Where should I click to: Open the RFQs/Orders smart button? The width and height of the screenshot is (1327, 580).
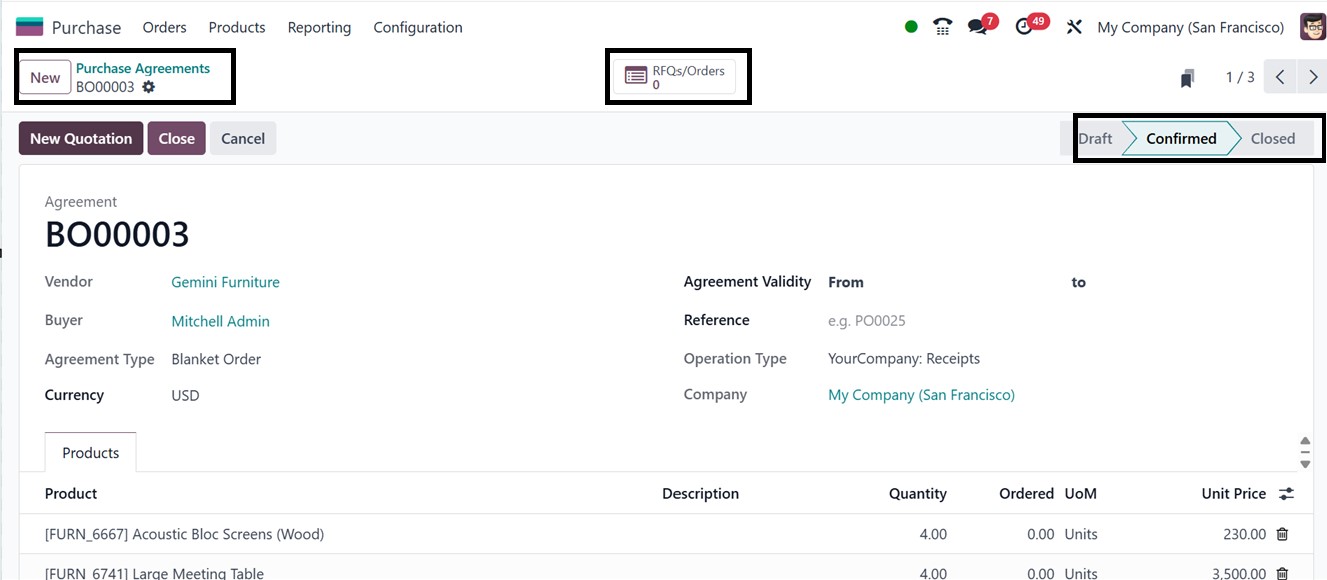click(675, 77)
